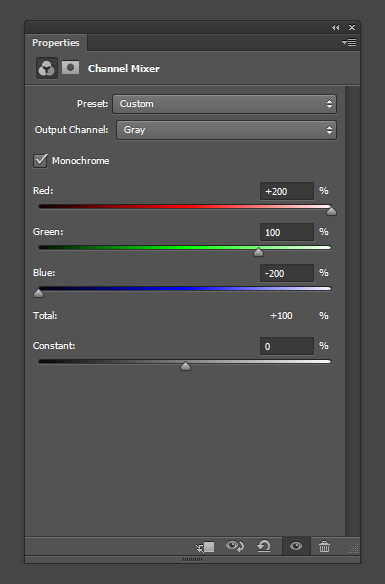The width and height of the screenshot is (385, 584).
Task: Toggle adjustment layer visibility eye
Action: pos(296,546)
